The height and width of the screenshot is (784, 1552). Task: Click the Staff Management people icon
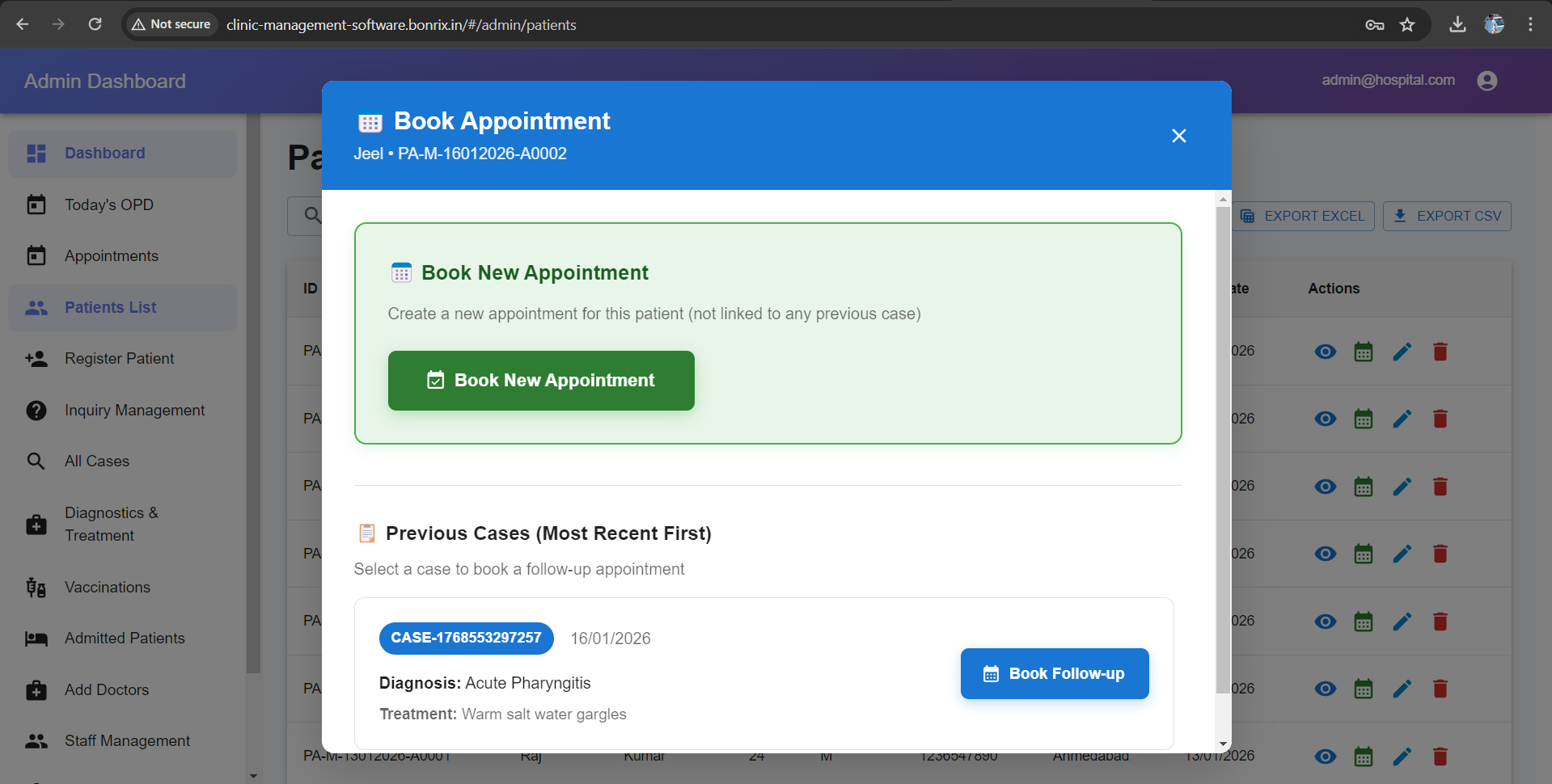click(36, 741)
